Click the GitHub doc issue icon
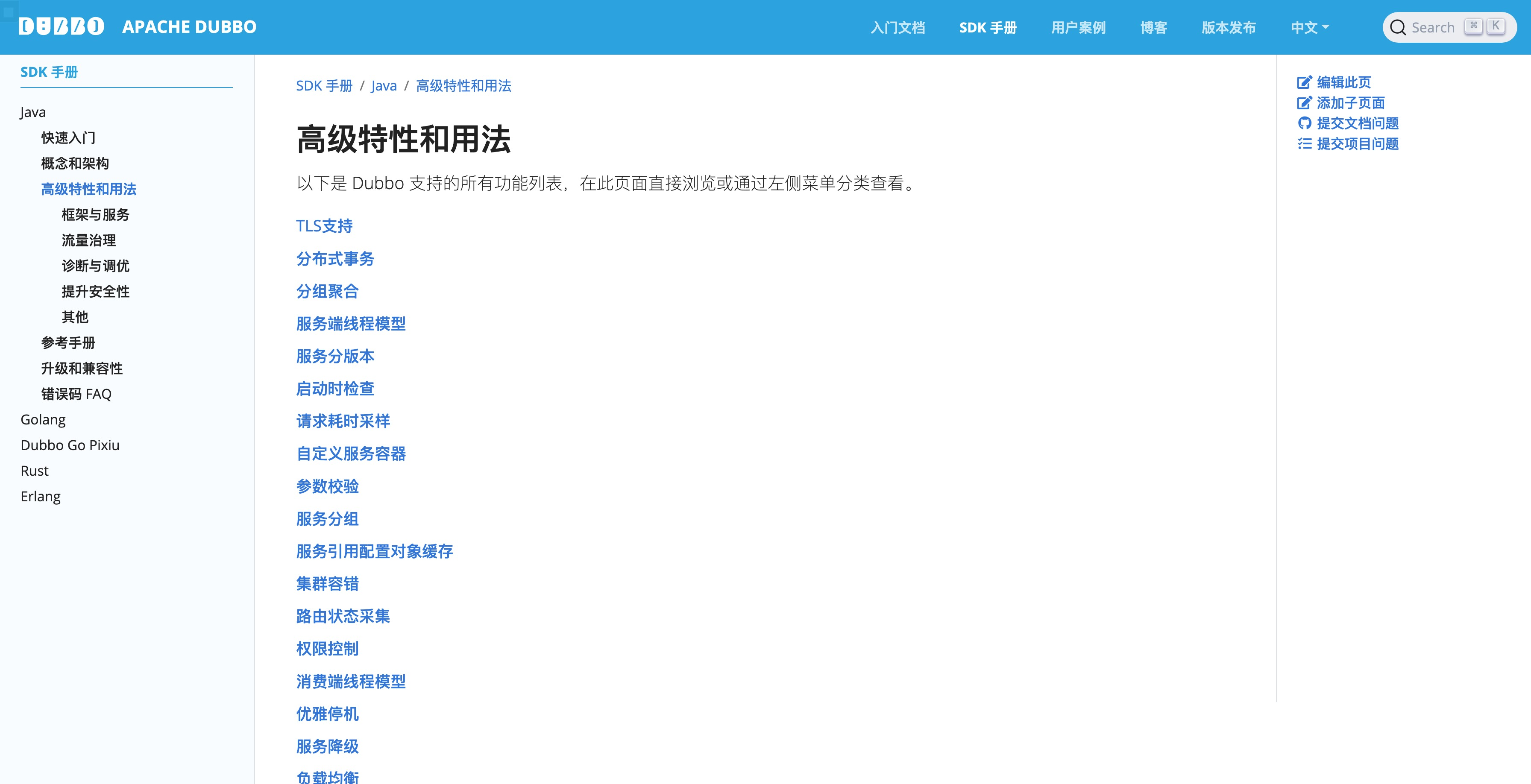 pyautogui.click(x=1304, y=123)
